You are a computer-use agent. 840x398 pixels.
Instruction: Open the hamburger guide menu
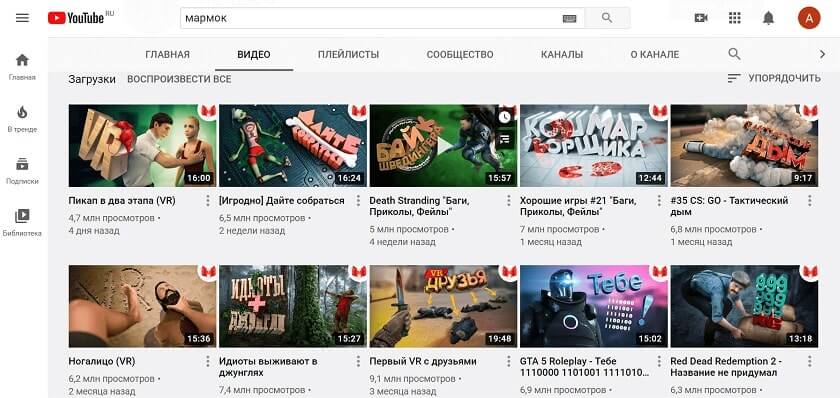pyautogui.click(x=22, y=18)
